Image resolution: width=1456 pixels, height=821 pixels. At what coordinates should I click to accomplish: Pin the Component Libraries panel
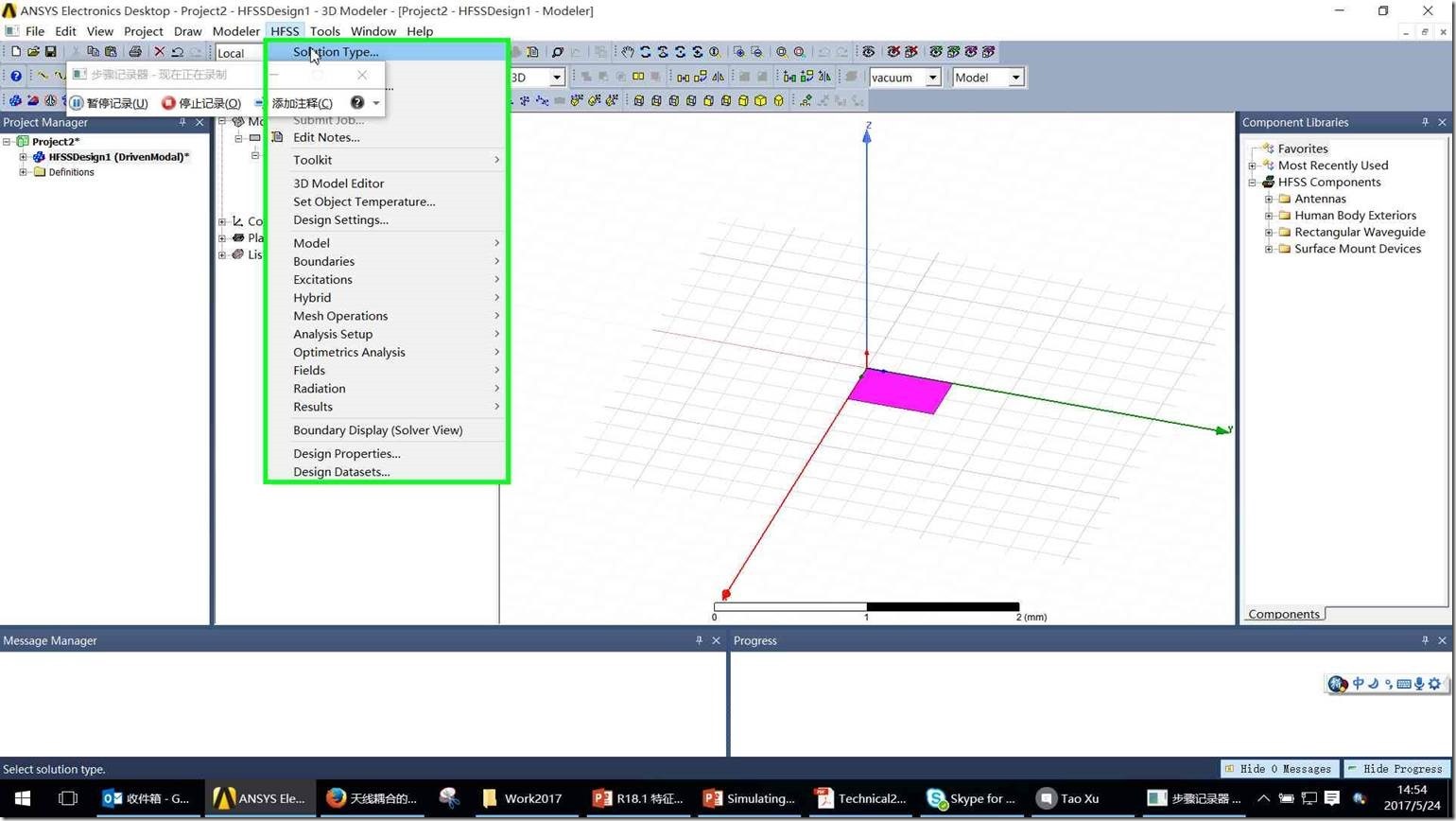1425,122
